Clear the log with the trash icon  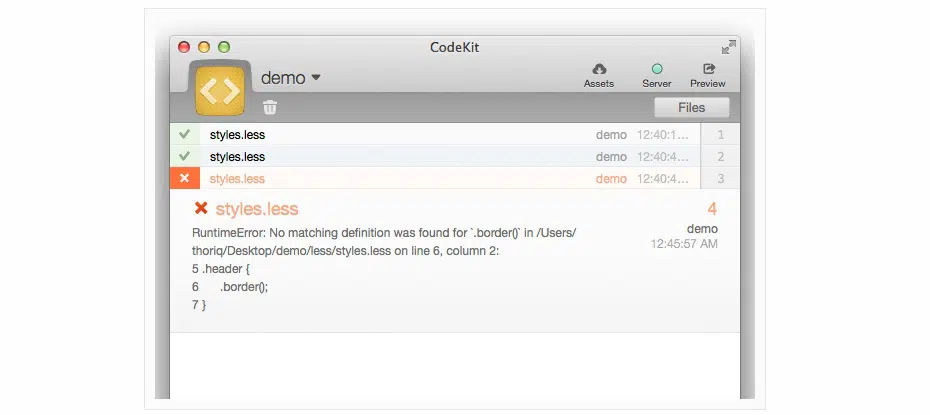[x=270, y=107]
